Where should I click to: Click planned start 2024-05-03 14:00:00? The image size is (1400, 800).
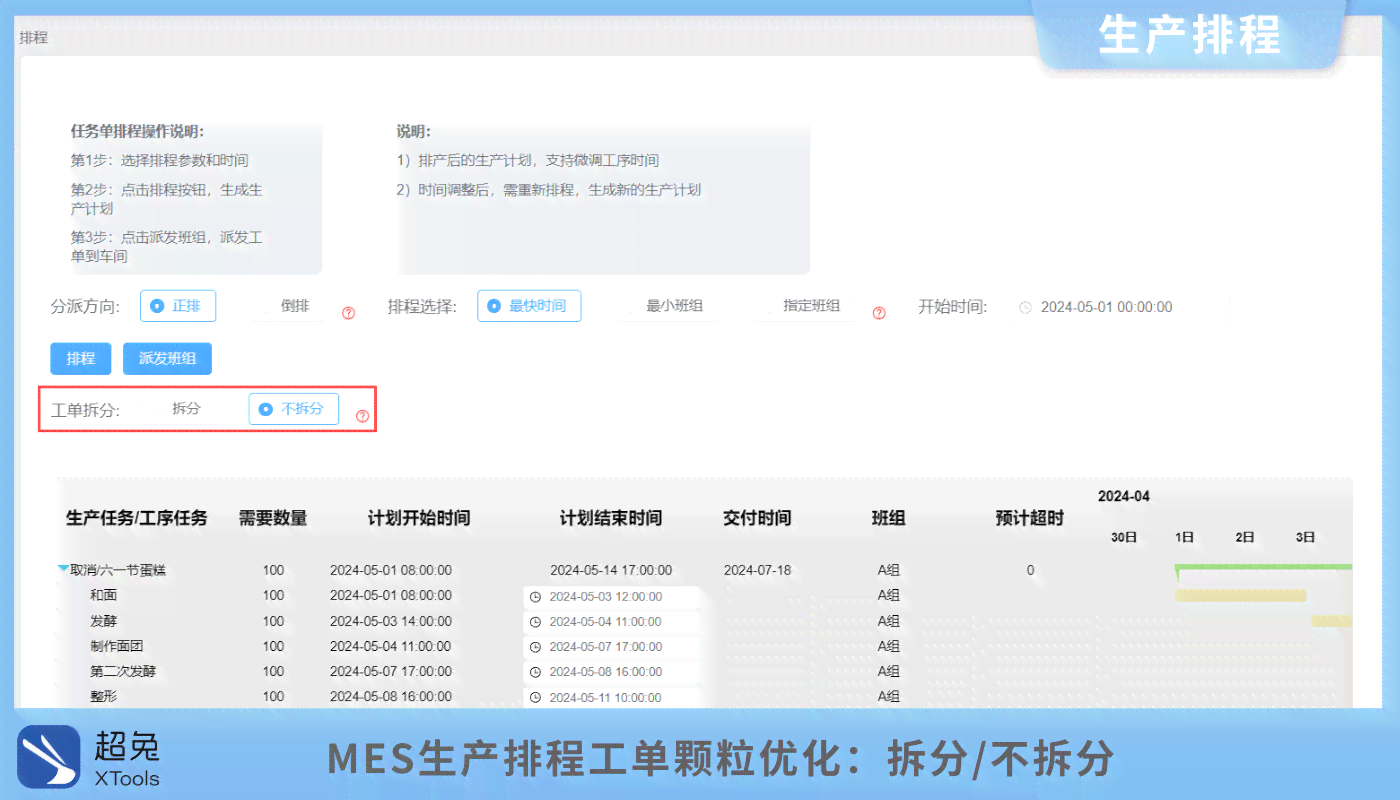point(391,621)
